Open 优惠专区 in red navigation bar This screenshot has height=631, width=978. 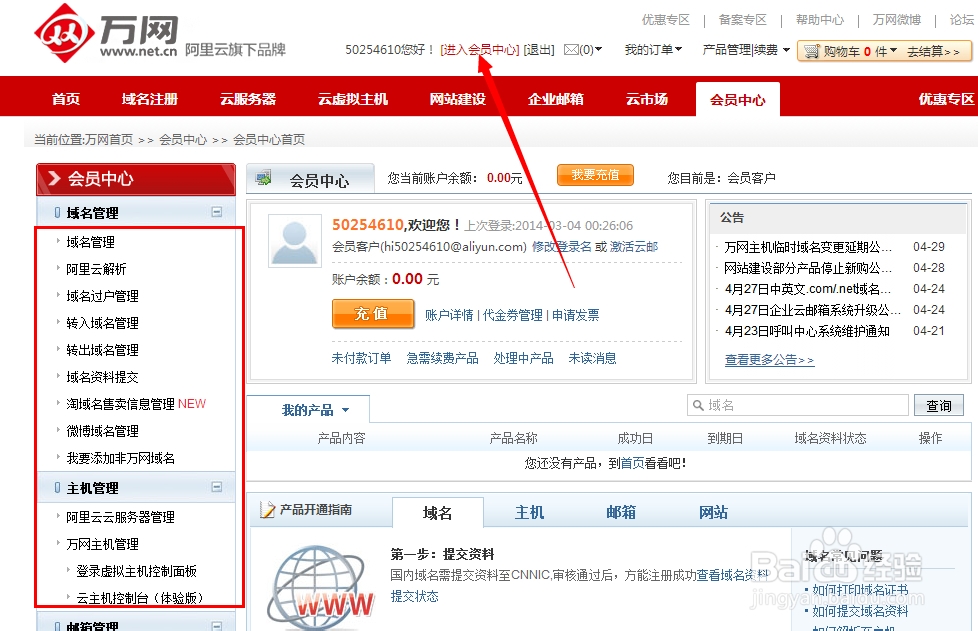[946, 99]
